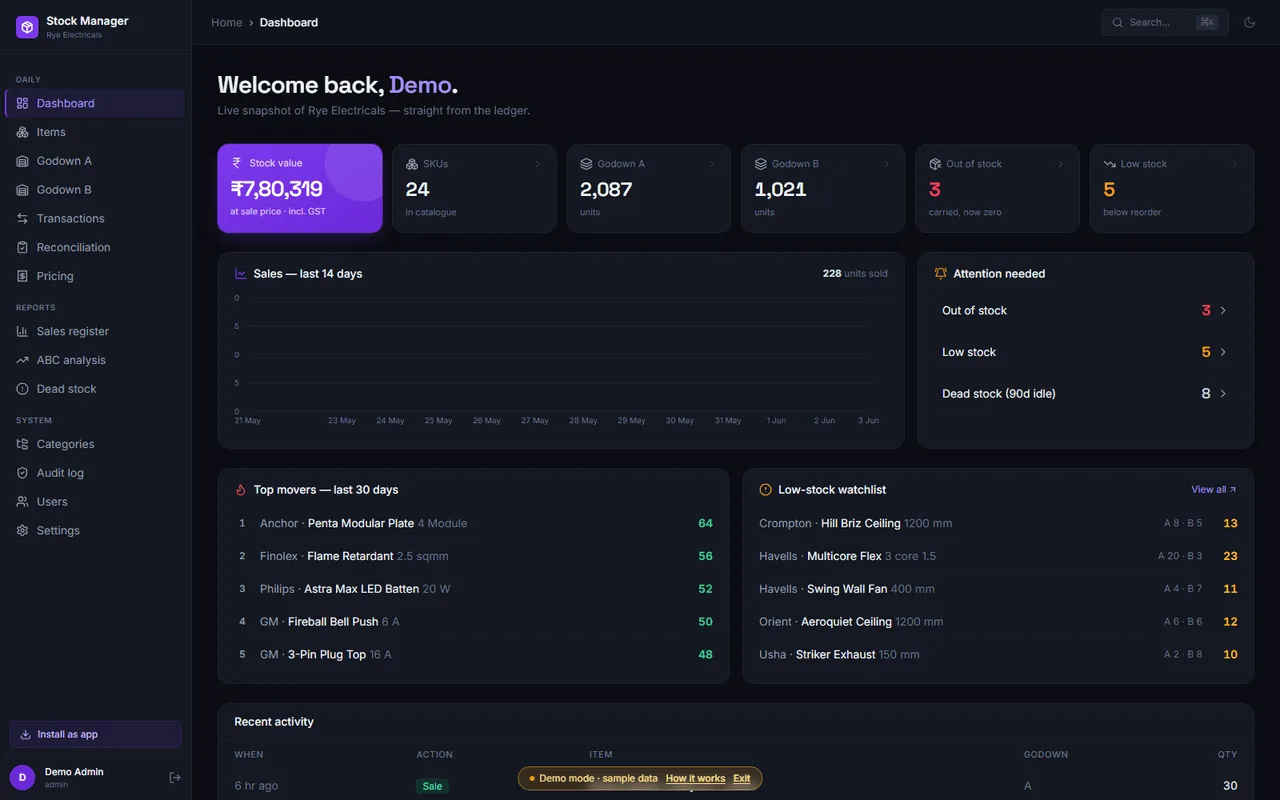1280x800 pixels.
Task: Click the trending-down icon on Low stock card
Action: [1109, 164]
